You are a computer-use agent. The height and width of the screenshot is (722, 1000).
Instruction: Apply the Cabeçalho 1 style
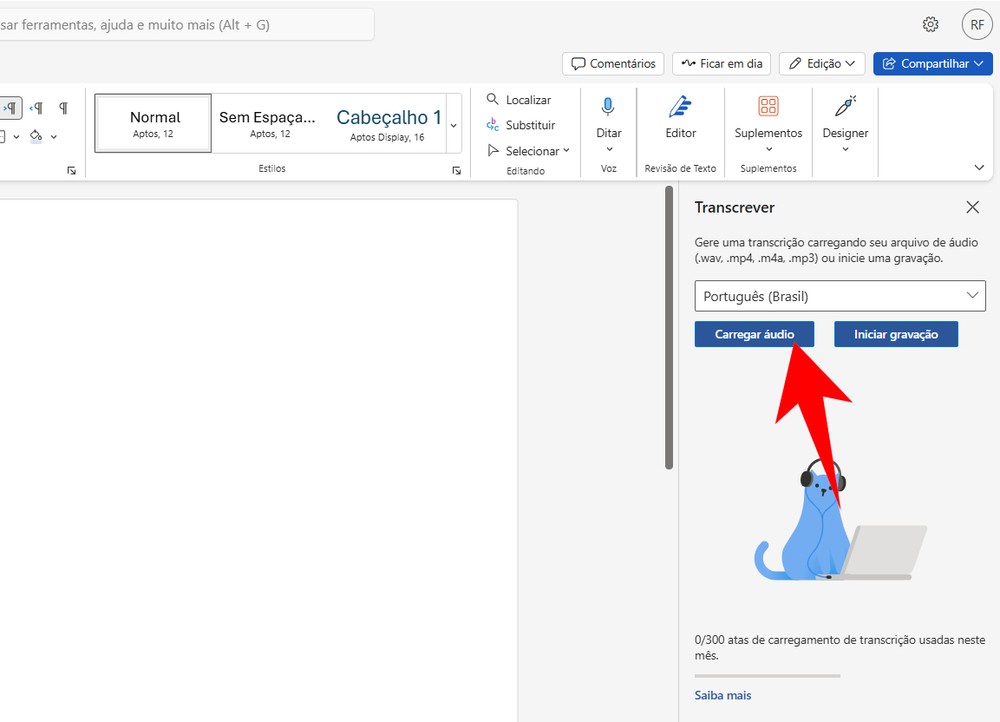(x=387, y=122)
